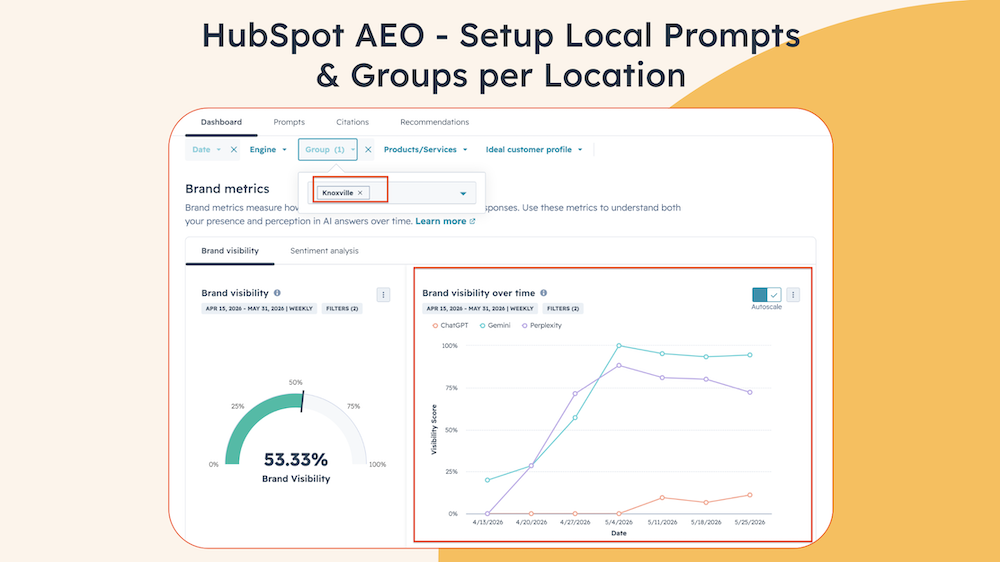This screenshot has width=1000, height=562.
Task: Clear the Date filter with its X
Action: 234,149
